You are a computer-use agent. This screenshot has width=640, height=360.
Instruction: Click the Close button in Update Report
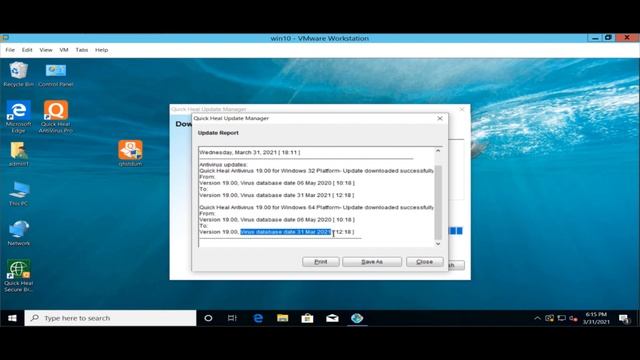[424, 262]
